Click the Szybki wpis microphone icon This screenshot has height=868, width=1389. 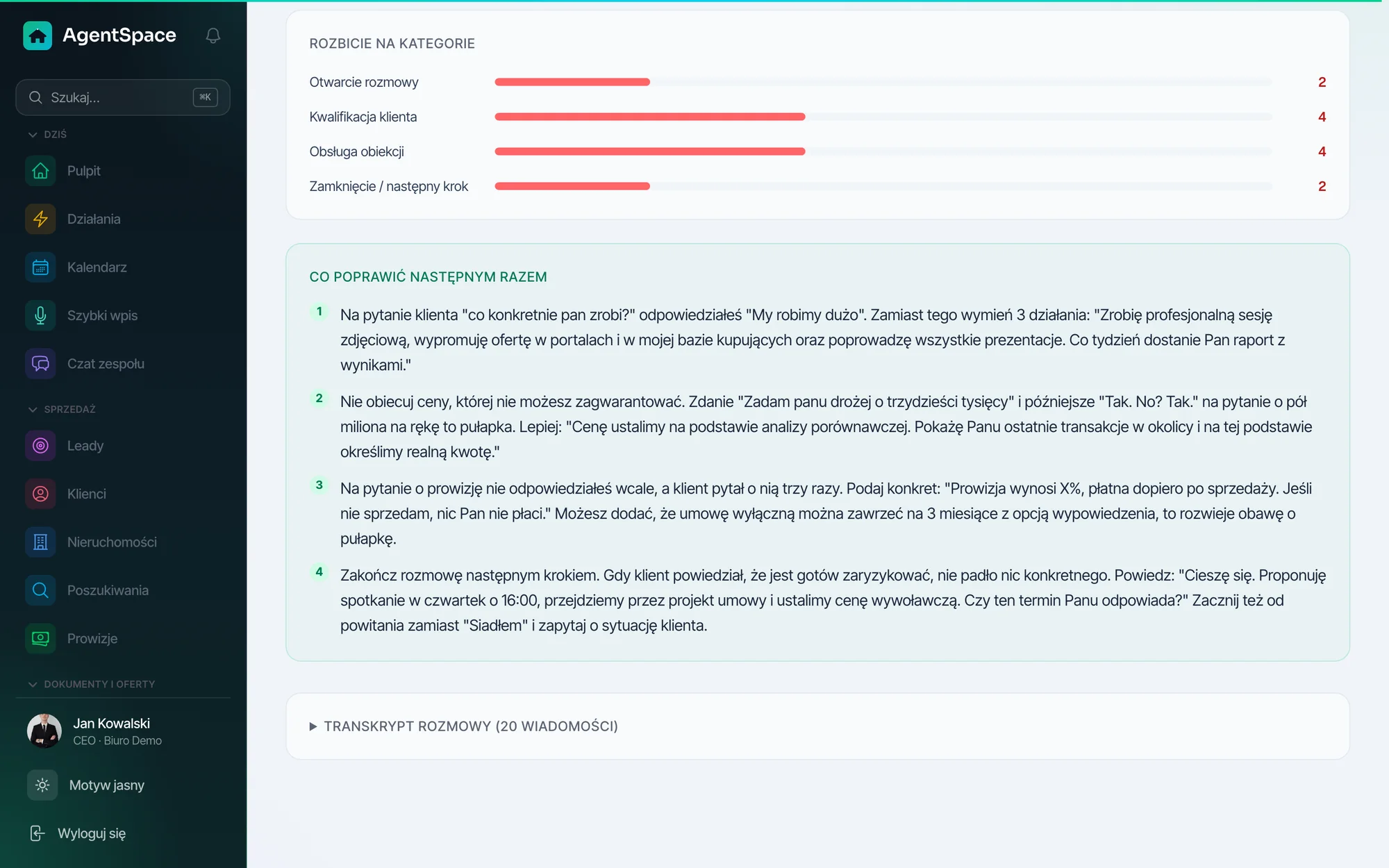point(40,315)
